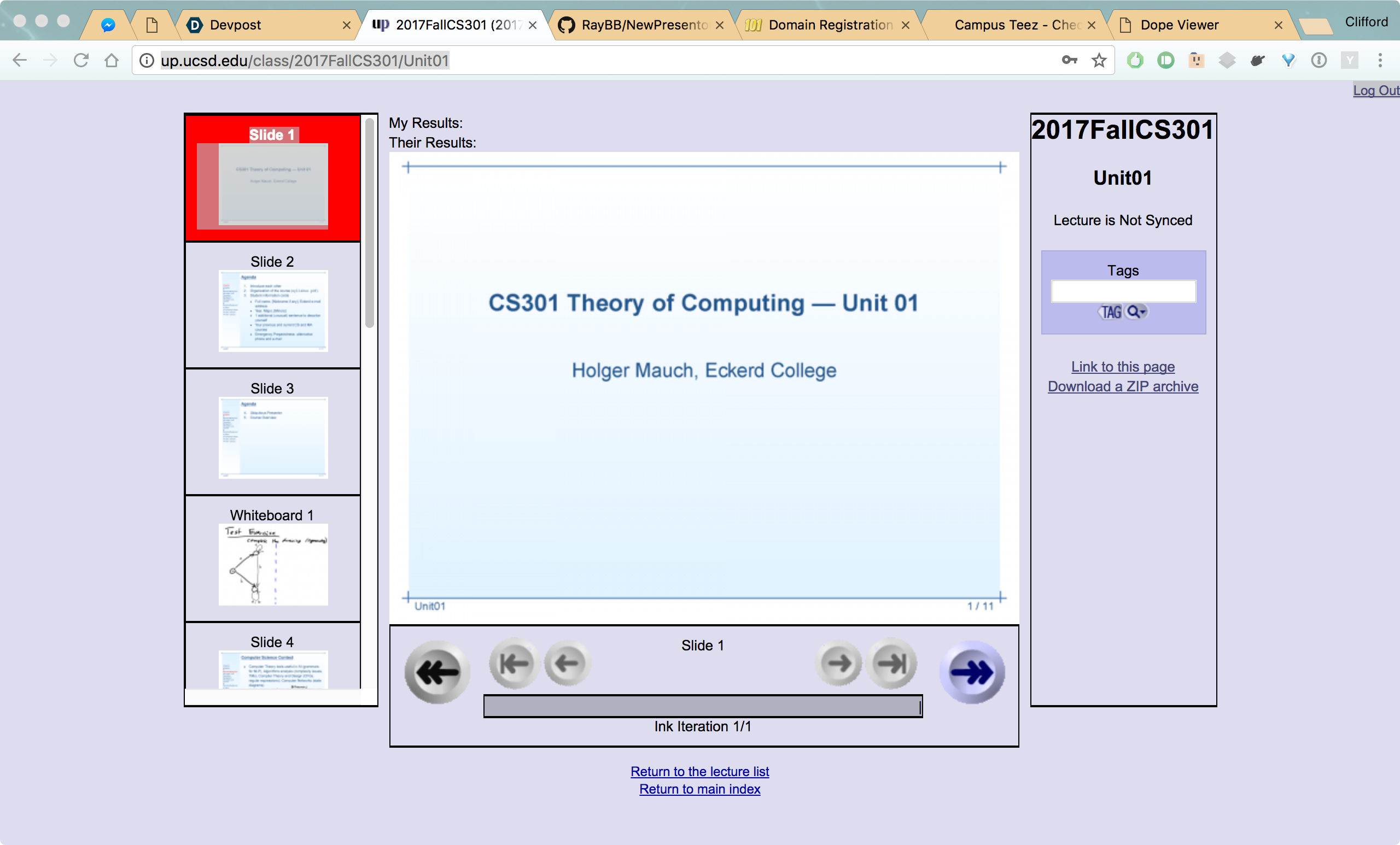
Task: Step back one ink iteration
Action: coord(567,662)
